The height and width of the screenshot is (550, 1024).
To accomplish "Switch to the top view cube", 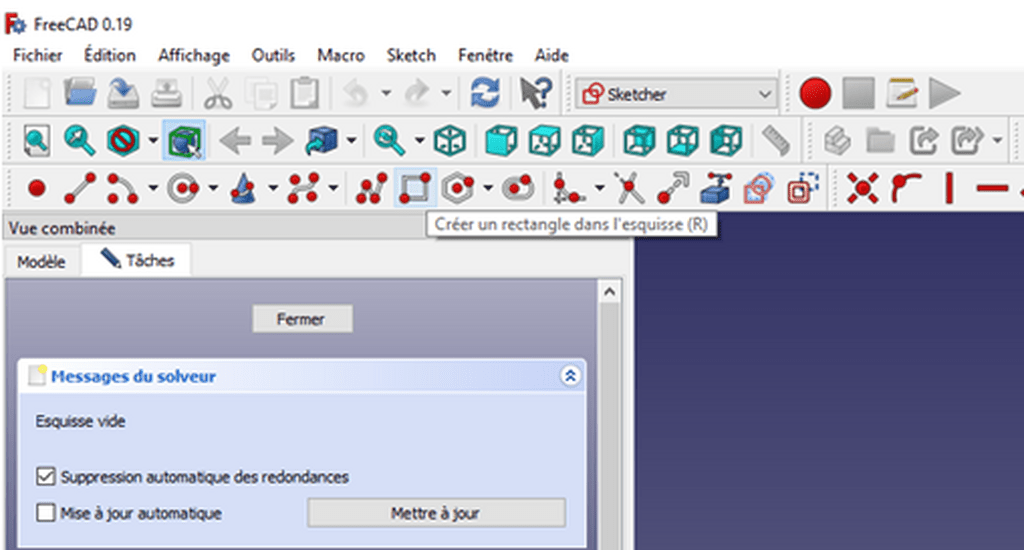I will click(545, 140).
